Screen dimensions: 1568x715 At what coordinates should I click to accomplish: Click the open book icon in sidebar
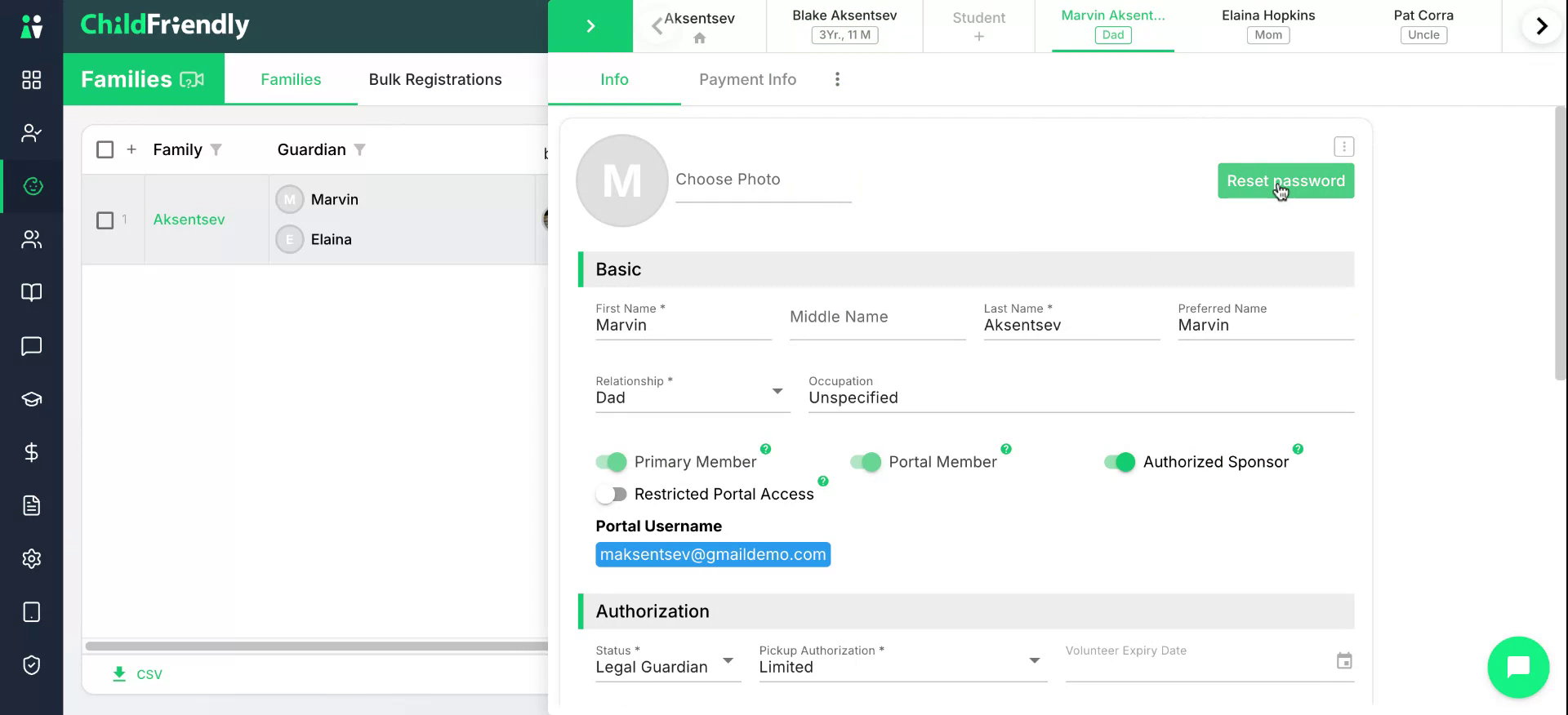pyautogui.click(x=31, y=292)
